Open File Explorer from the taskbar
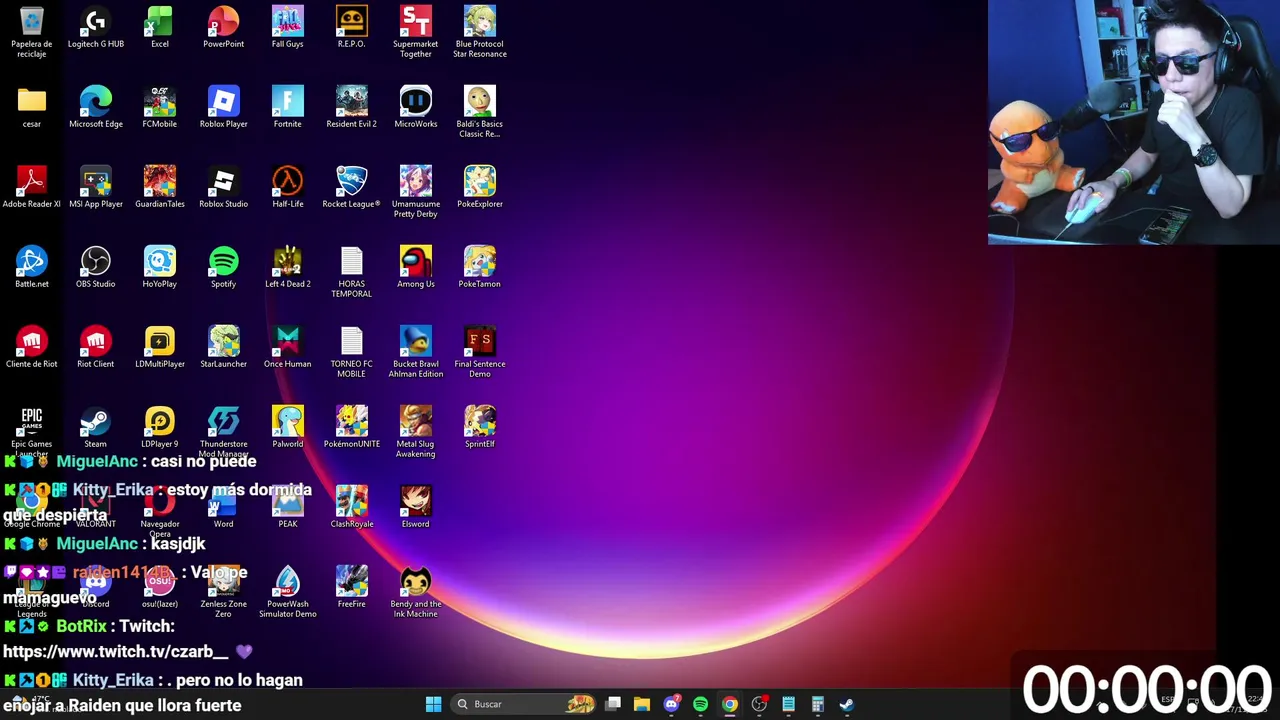Viewport: 1280px width, 720px height. [642, 704]
